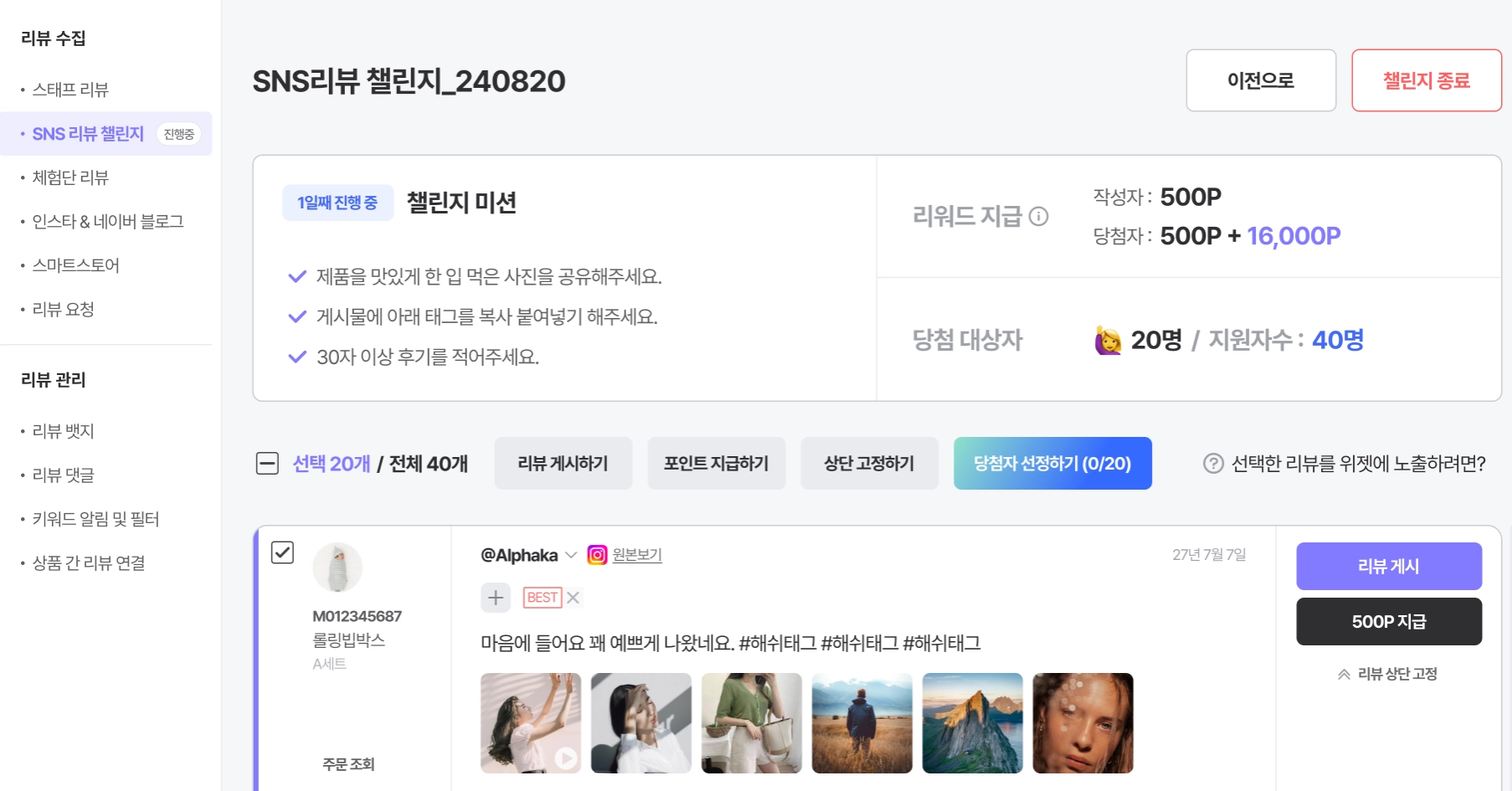The image size is (1512, 791).
Task: Click the 16,000P reward amount
Action: tap(1293, 236)
